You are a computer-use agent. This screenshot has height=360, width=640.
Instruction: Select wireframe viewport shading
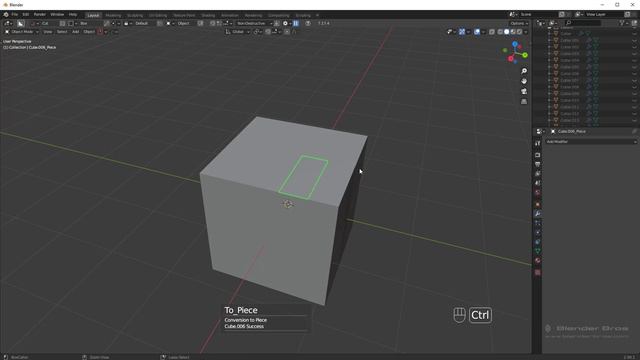tap(500, 31)
